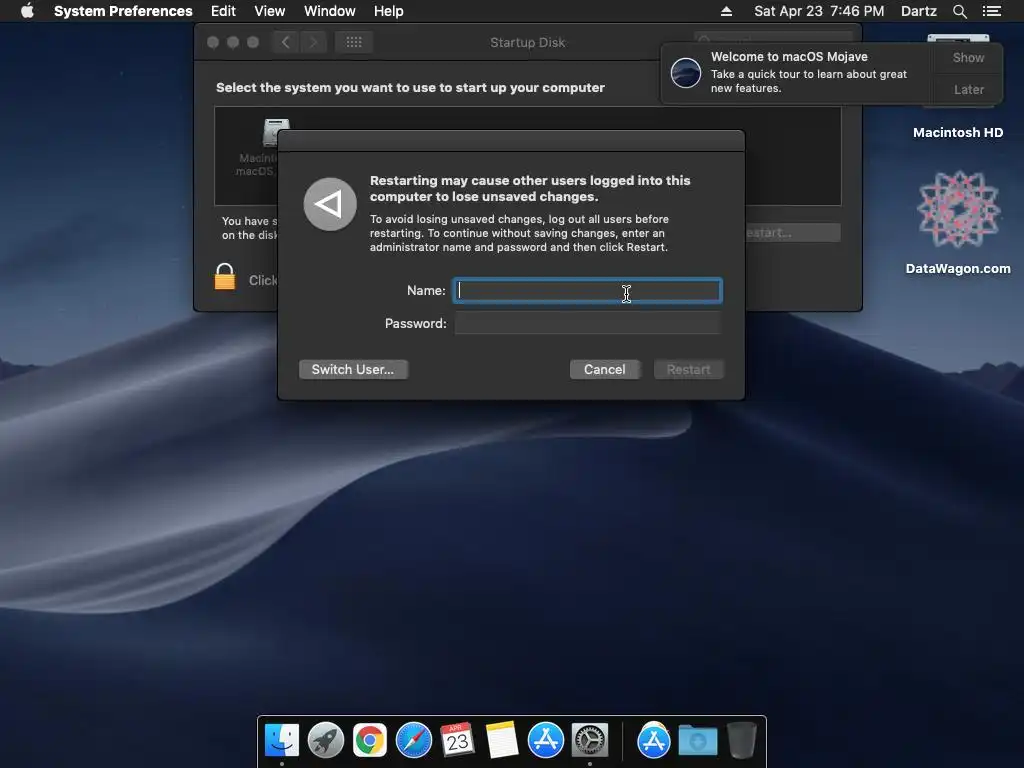Open the App Store left of System Preferences
Image resolution: width=1024 pixels, height=768 pixels.
tap(546, 741)
